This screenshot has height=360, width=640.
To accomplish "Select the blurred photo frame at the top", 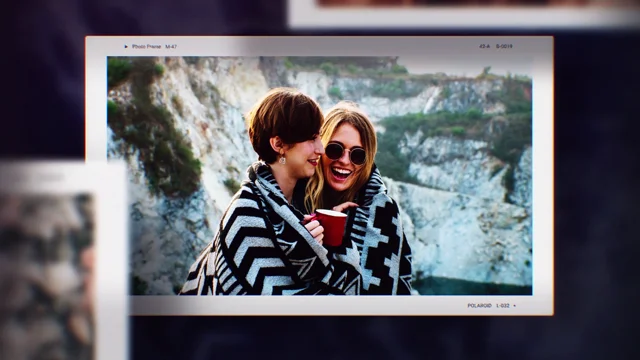I will 463,13.
